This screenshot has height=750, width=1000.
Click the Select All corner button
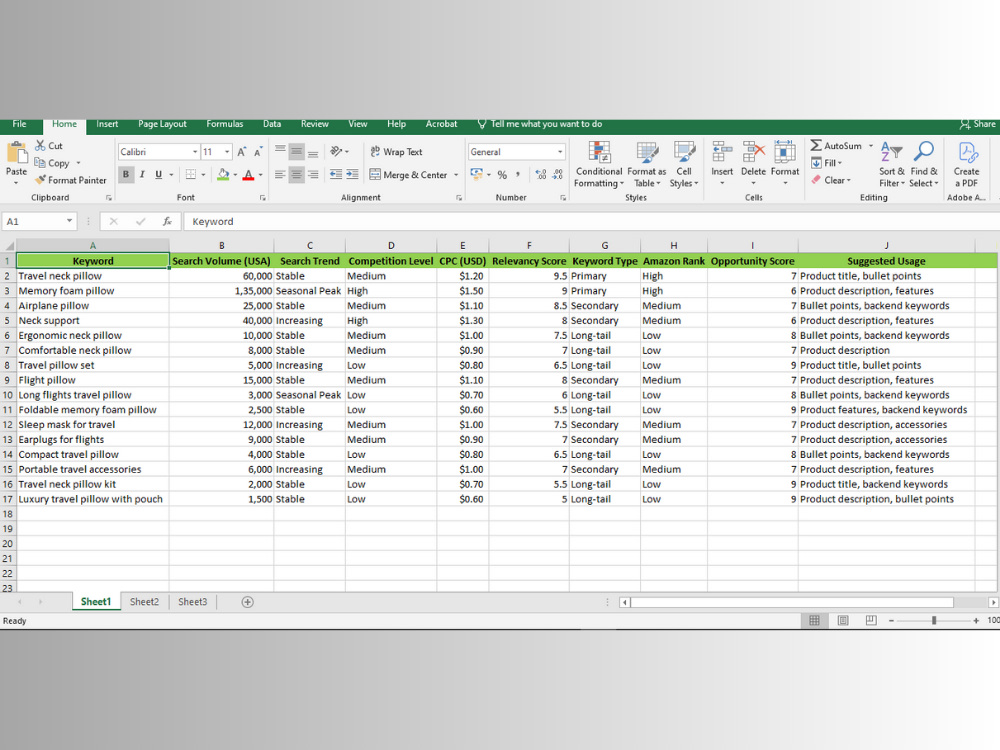(x=9, y=246)
